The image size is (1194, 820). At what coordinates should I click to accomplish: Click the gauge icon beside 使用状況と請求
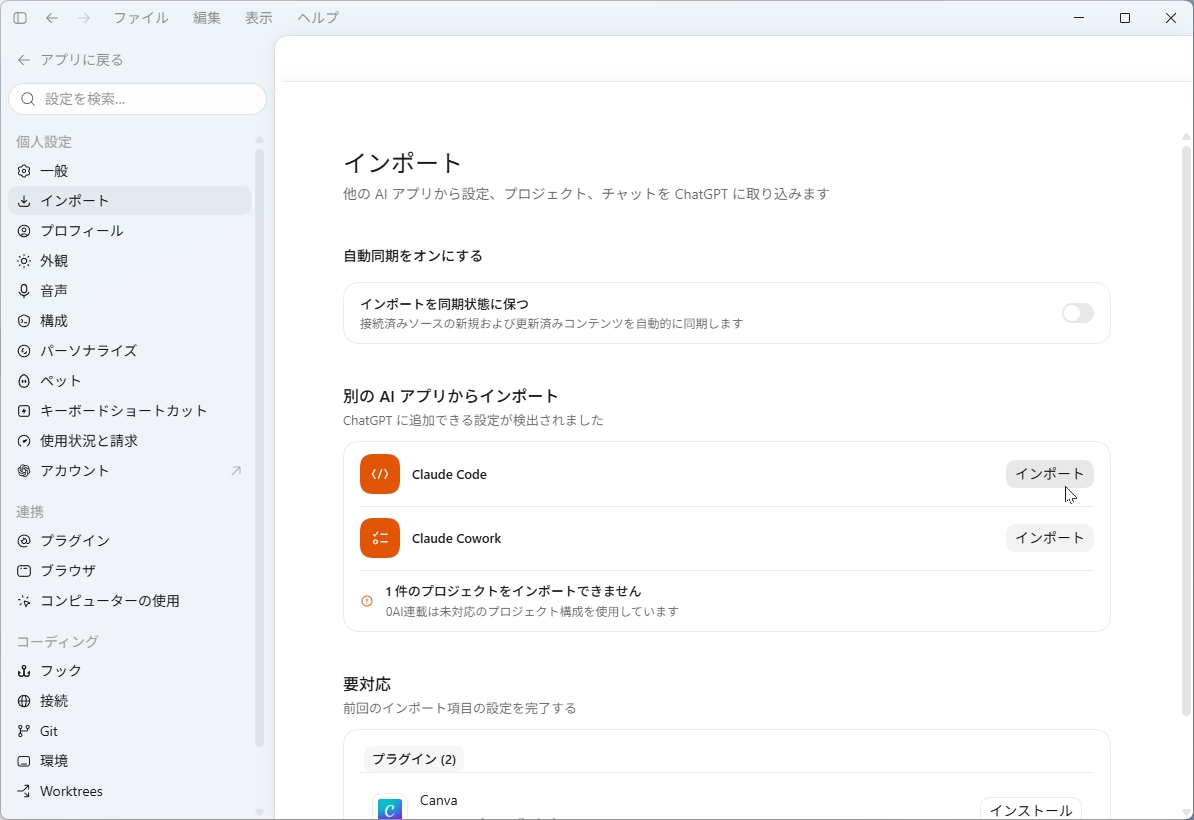24,441
